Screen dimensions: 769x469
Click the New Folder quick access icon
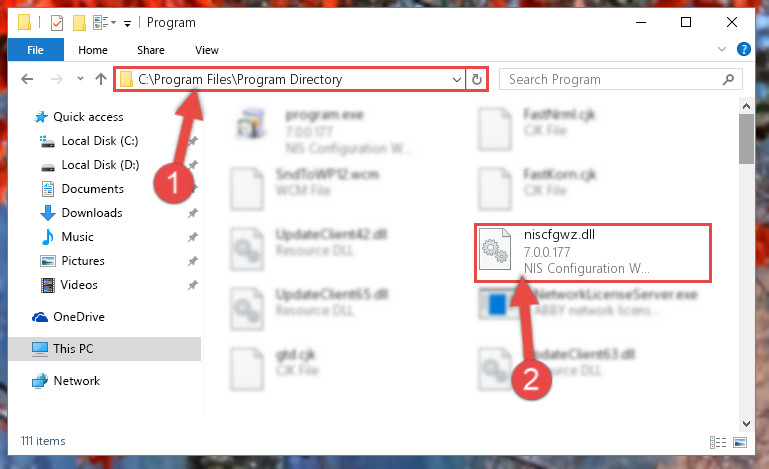(x=79, y=23)
